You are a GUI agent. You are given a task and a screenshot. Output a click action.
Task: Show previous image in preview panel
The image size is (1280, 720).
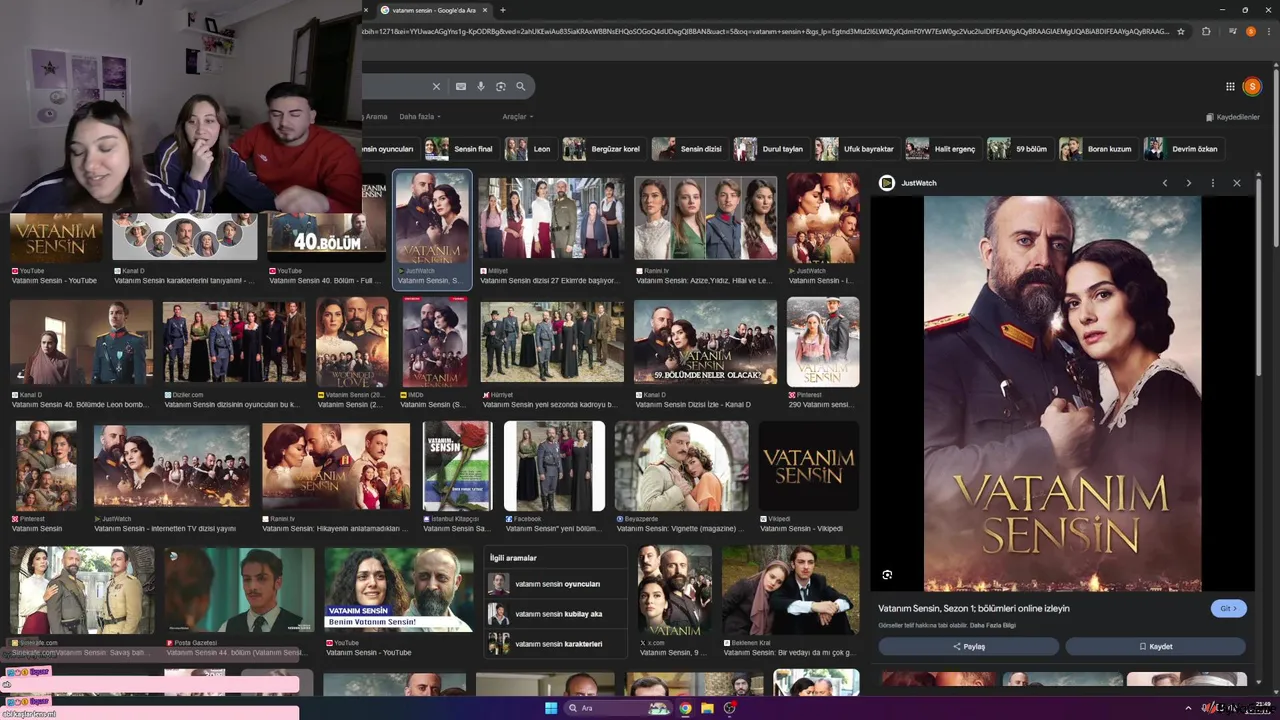point(1165,183)
